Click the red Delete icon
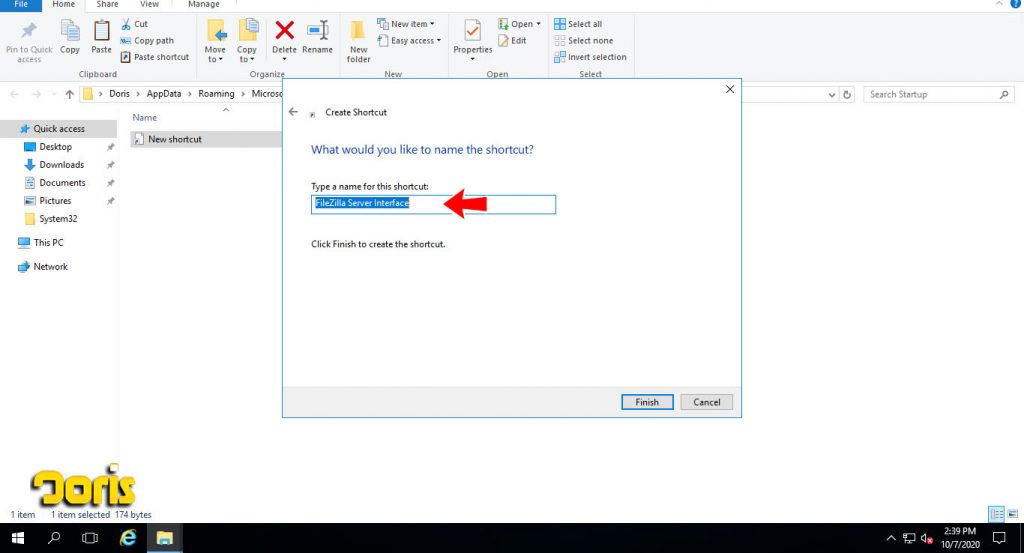Image resolution: width=1024 pixels, height=553 pixels. [x=284, y=31]
